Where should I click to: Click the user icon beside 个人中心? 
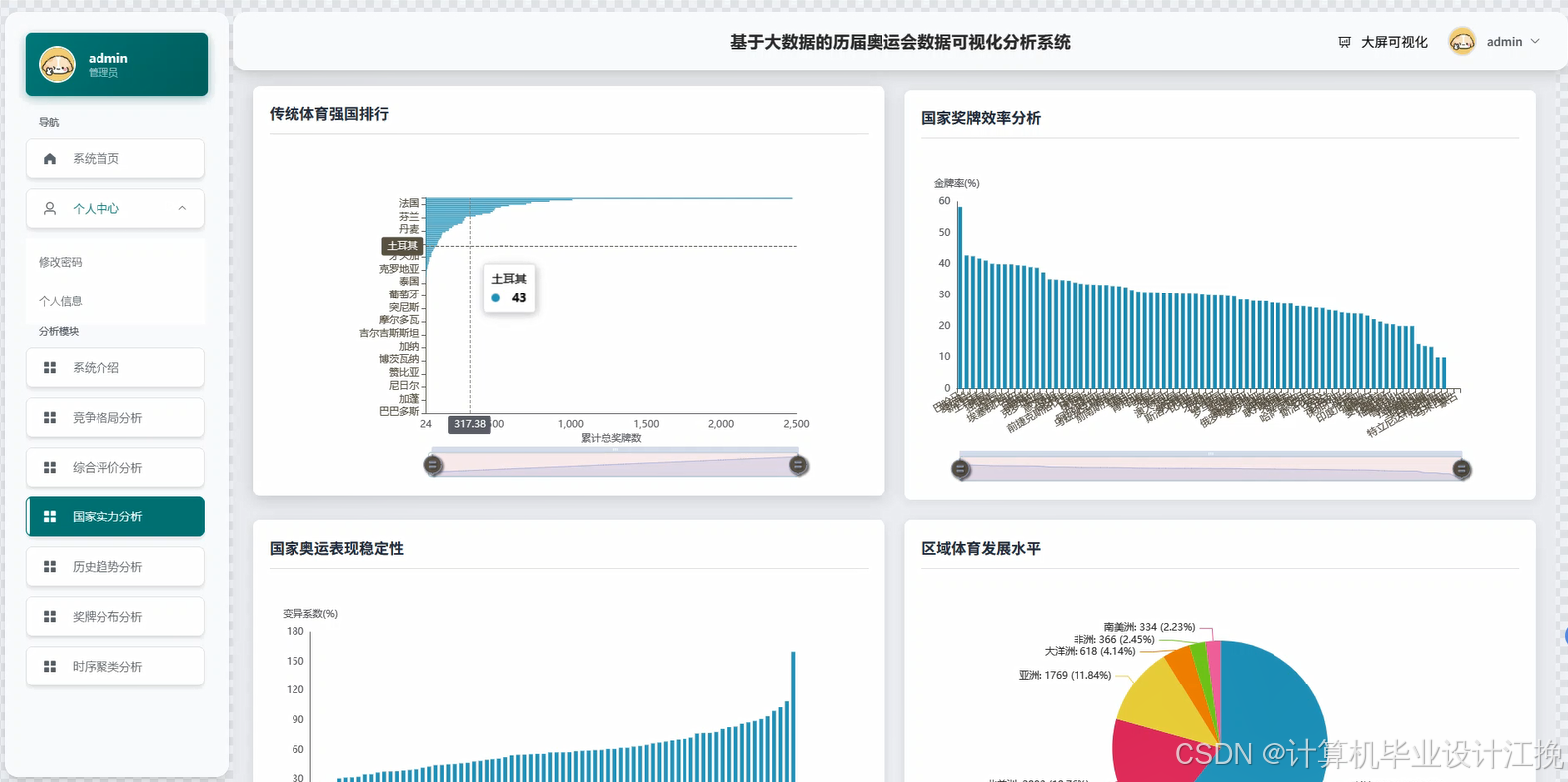[50, 209]
